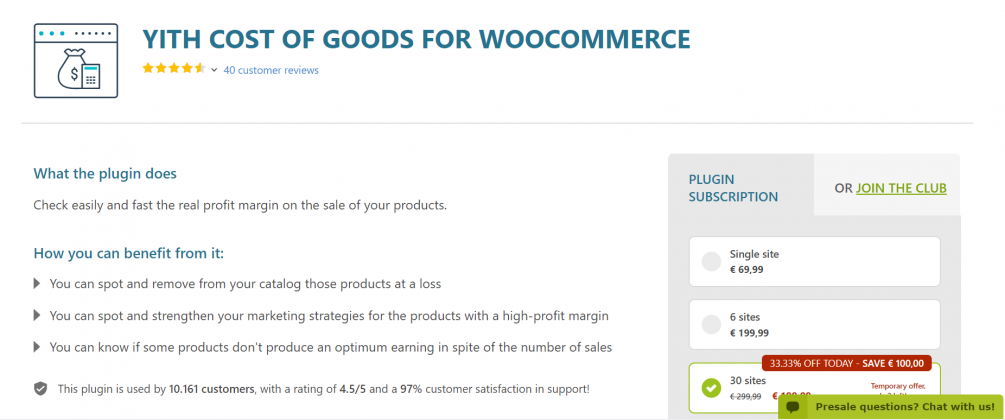
Task: Click the 'Temporary offer' red note
Action: (895, 385)
